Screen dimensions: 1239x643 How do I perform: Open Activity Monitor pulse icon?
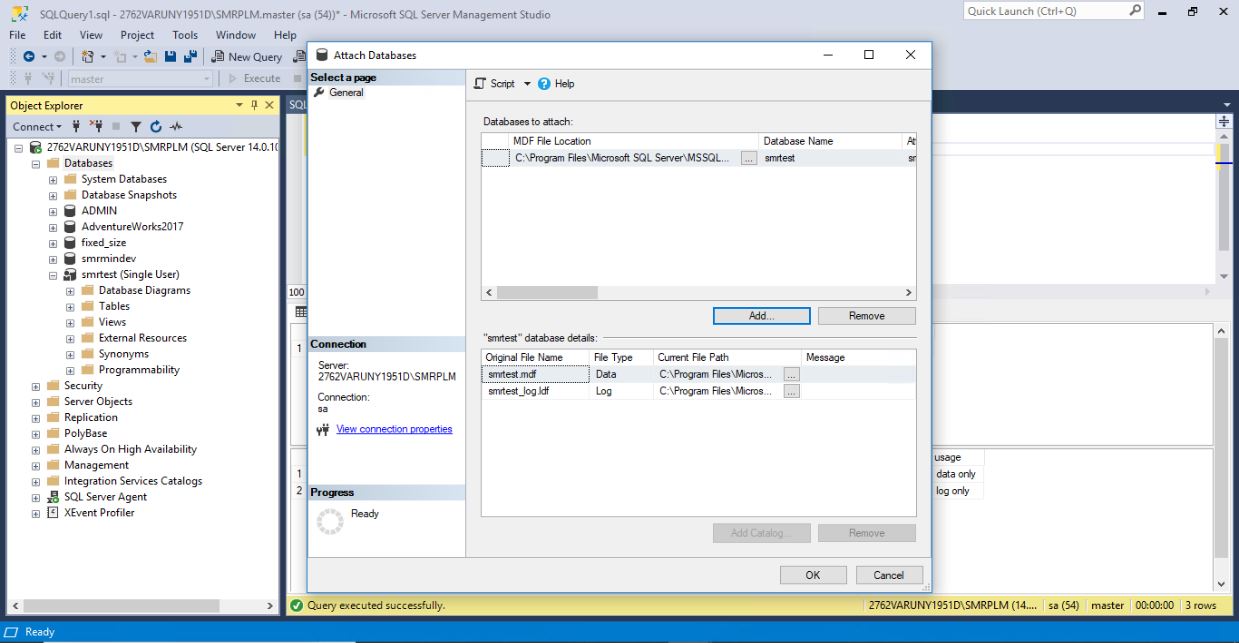[176, 127]
